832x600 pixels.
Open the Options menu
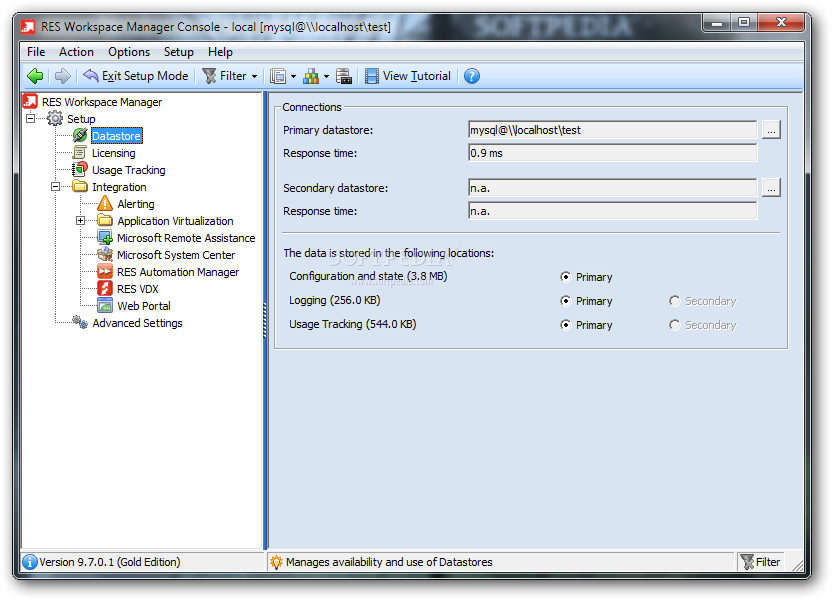point(129,52)
